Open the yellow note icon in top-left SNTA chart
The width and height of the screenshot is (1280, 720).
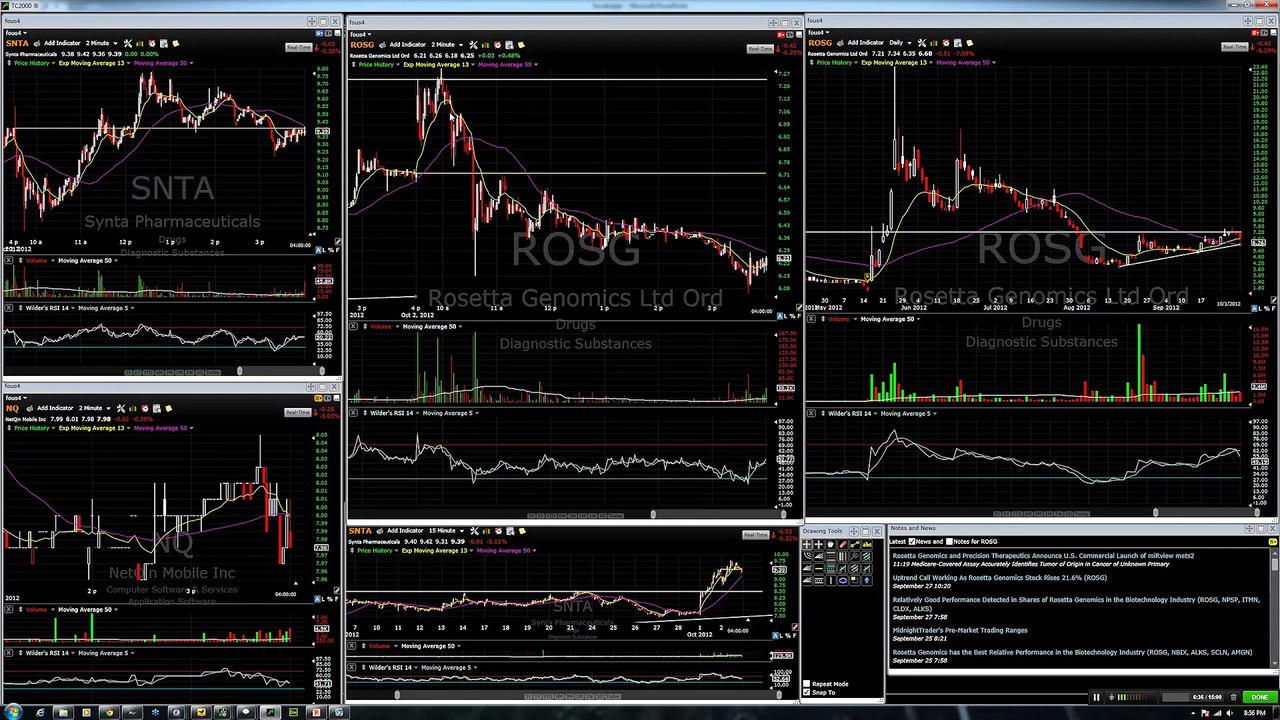[175, 43]
